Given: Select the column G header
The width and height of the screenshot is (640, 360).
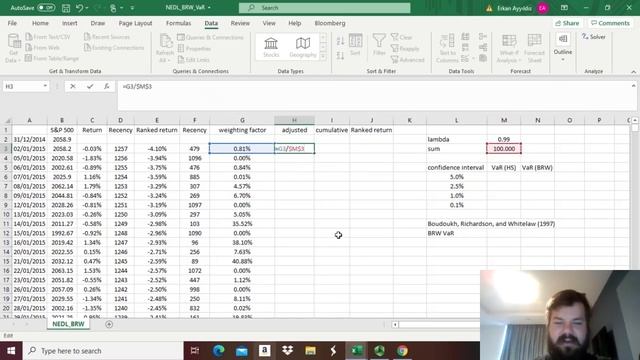Looking at the screenshot, I should click(242, 120).
